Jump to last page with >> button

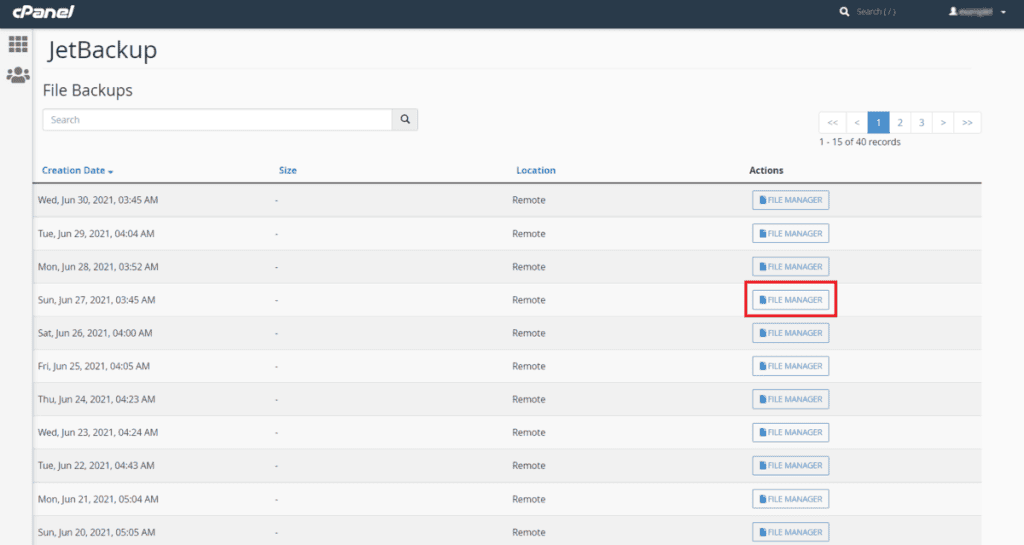coord(967,123)
